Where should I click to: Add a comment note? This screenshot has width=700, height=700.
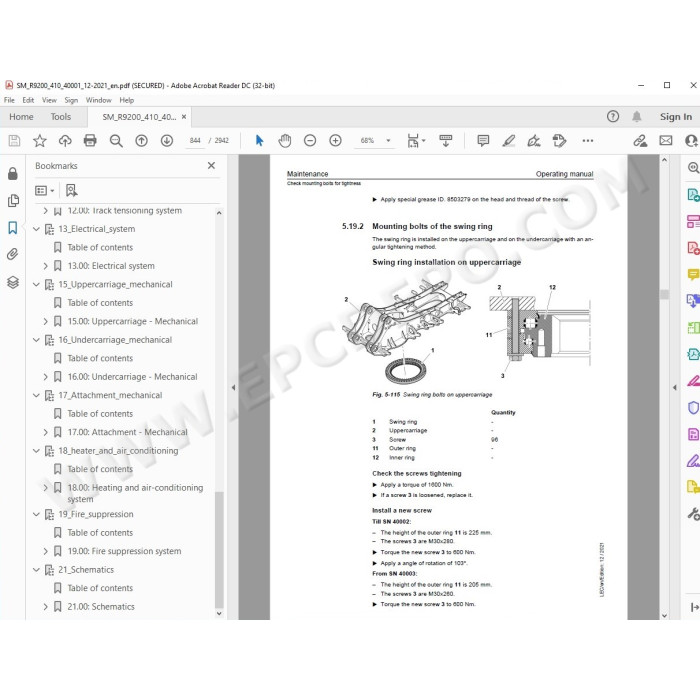point(483,141)
